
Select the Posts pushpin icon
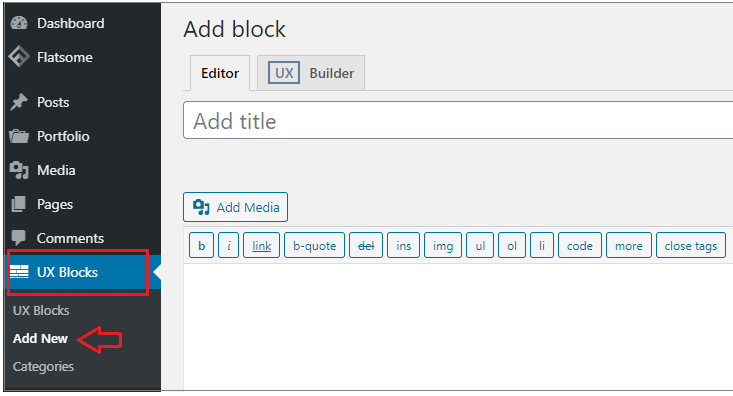[19, 102]
